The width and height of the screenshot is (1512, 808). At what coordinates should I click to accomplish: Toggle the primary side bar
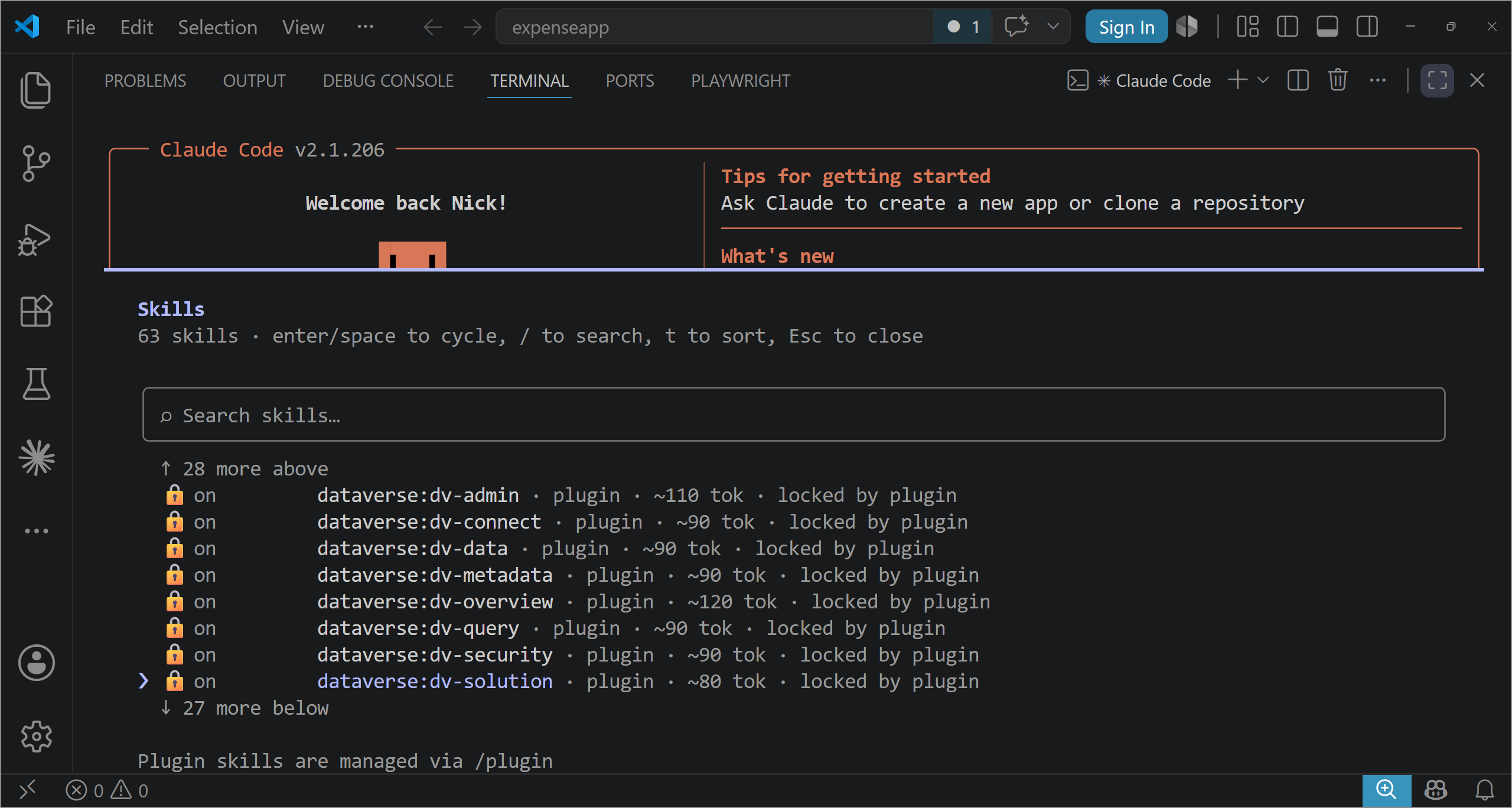coord(1287,27)
